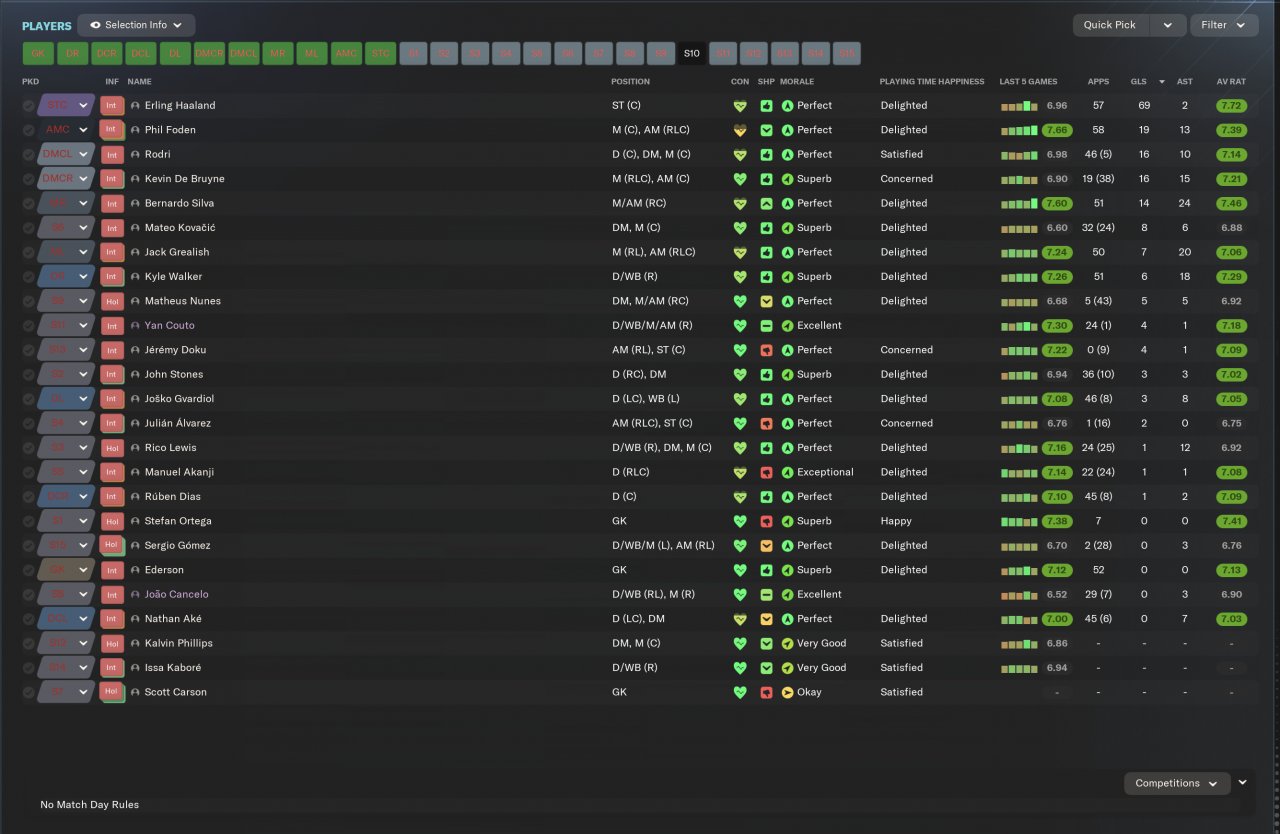The width and height of the screenshot is (1280, 834).
Task: Open Phil Foden's AMC position picker
Action: 66,130
